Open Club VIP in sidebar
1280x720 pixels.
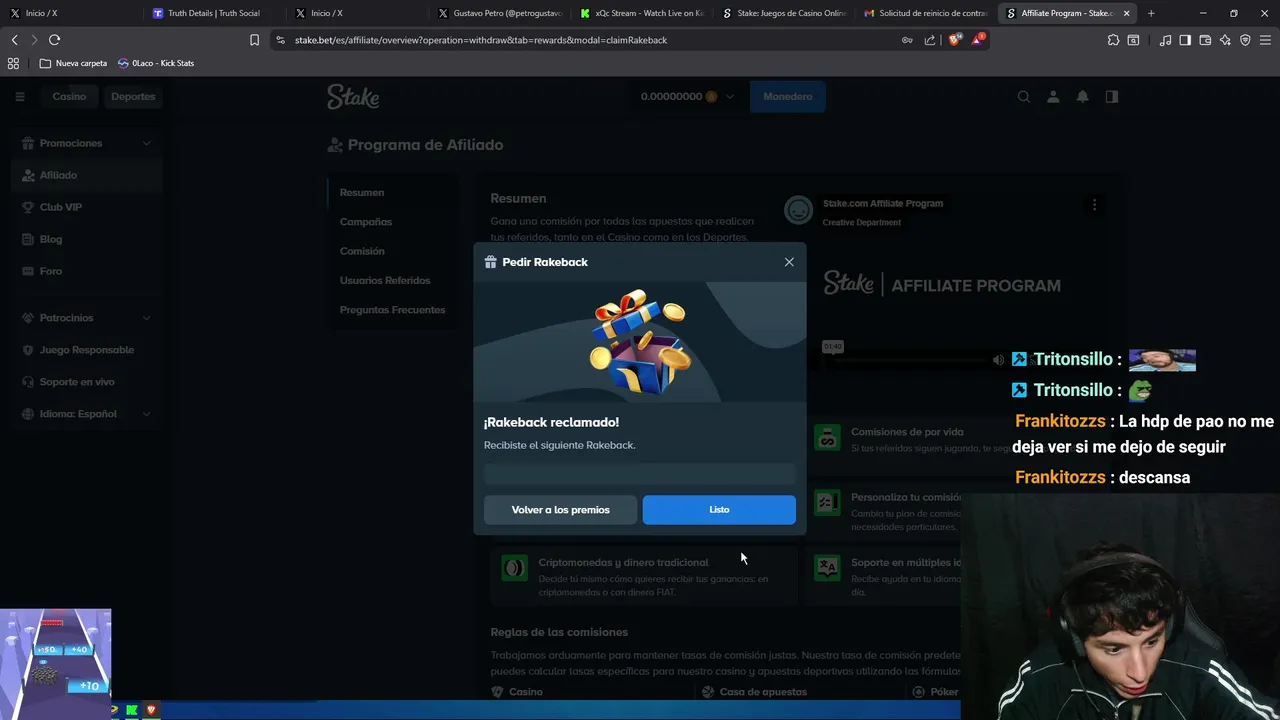(x=87, y=207)
